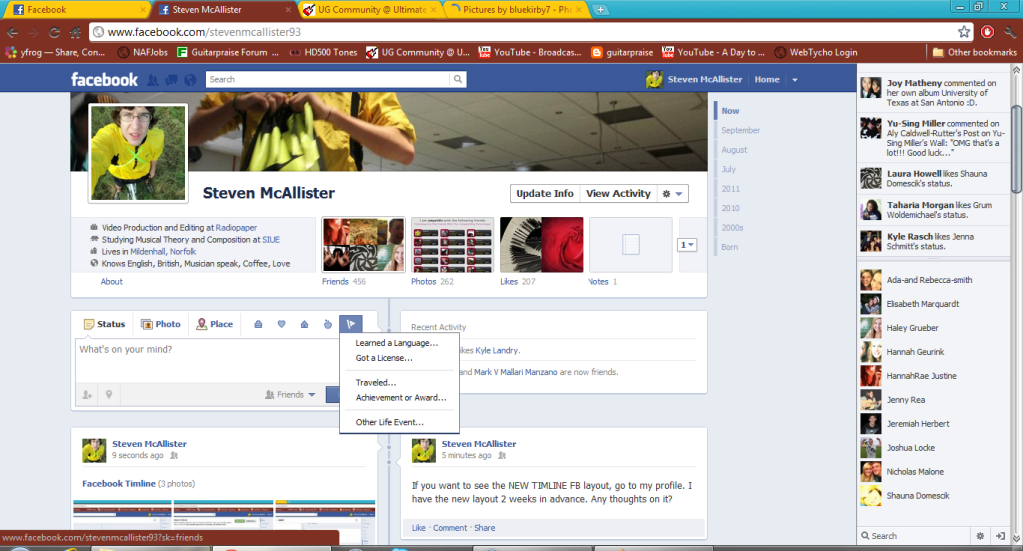The width and height of the screenshot is (1023, 551).
Task: Expand more profile sections with the 1 dropdown
Action: 687,245
